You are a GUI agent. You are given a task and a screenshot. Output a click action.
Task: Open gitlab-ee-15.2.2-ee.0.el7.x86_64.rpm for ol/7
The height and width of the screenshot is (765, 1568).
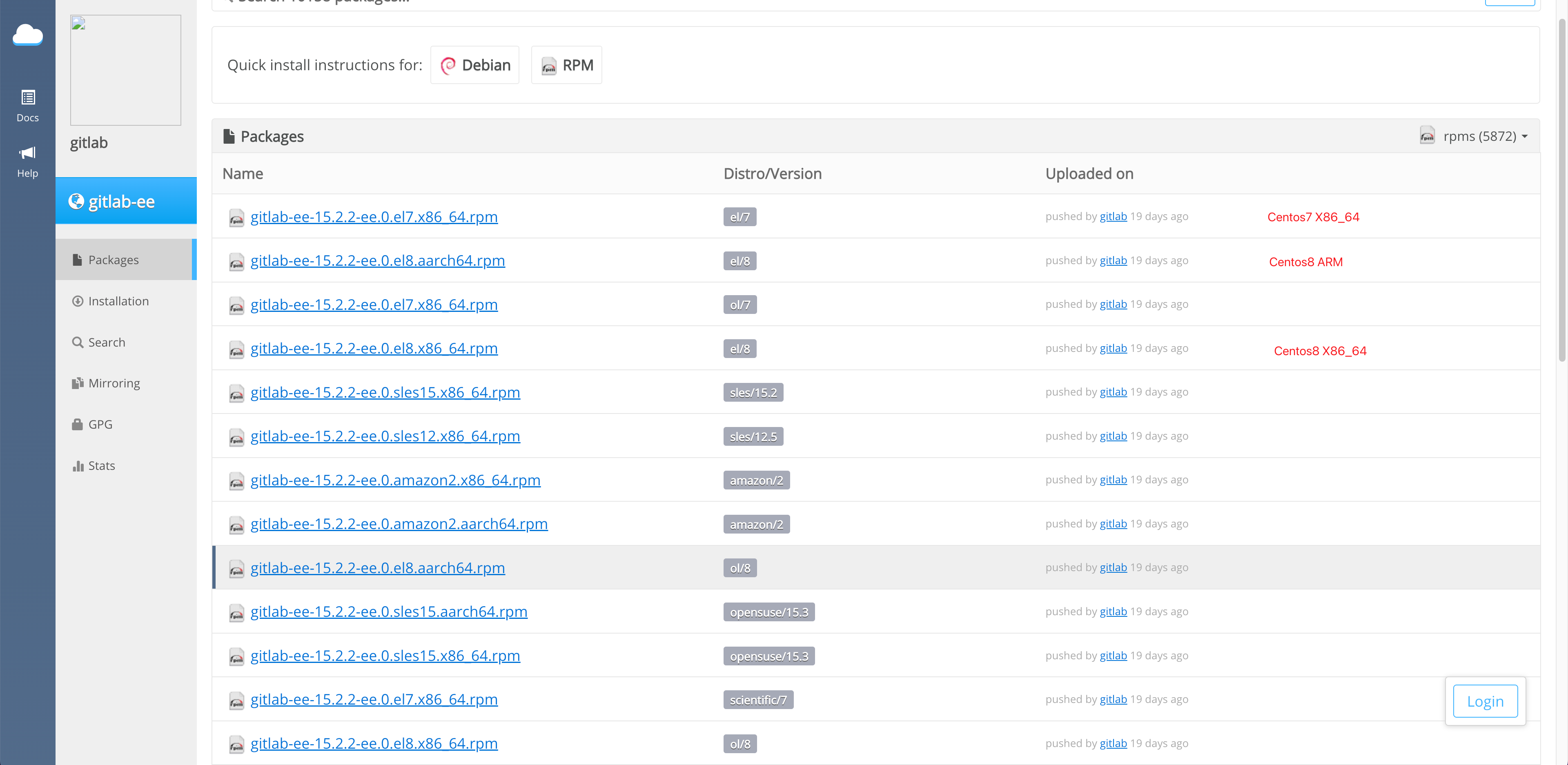[x=374, y=304]
